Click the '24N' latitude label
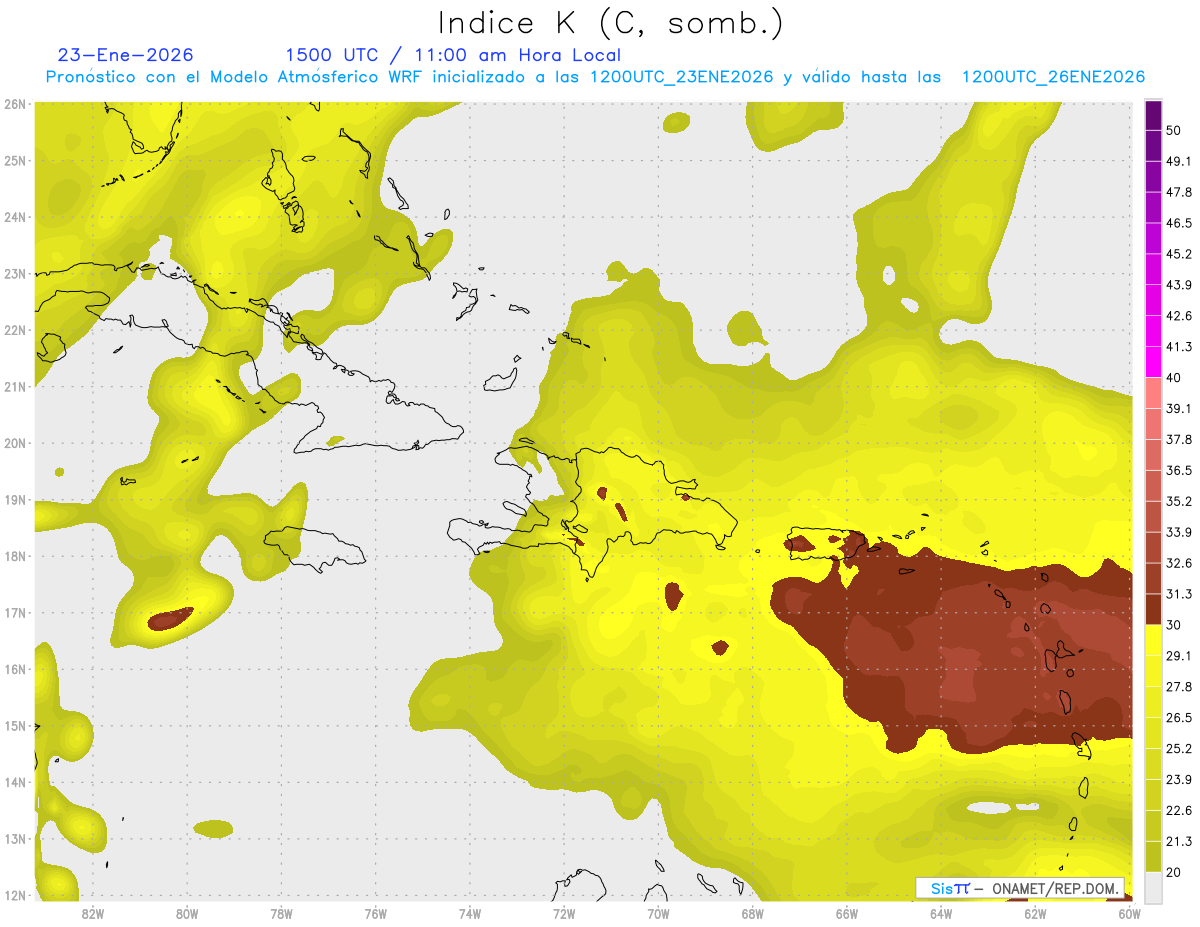 pos(14,217)
